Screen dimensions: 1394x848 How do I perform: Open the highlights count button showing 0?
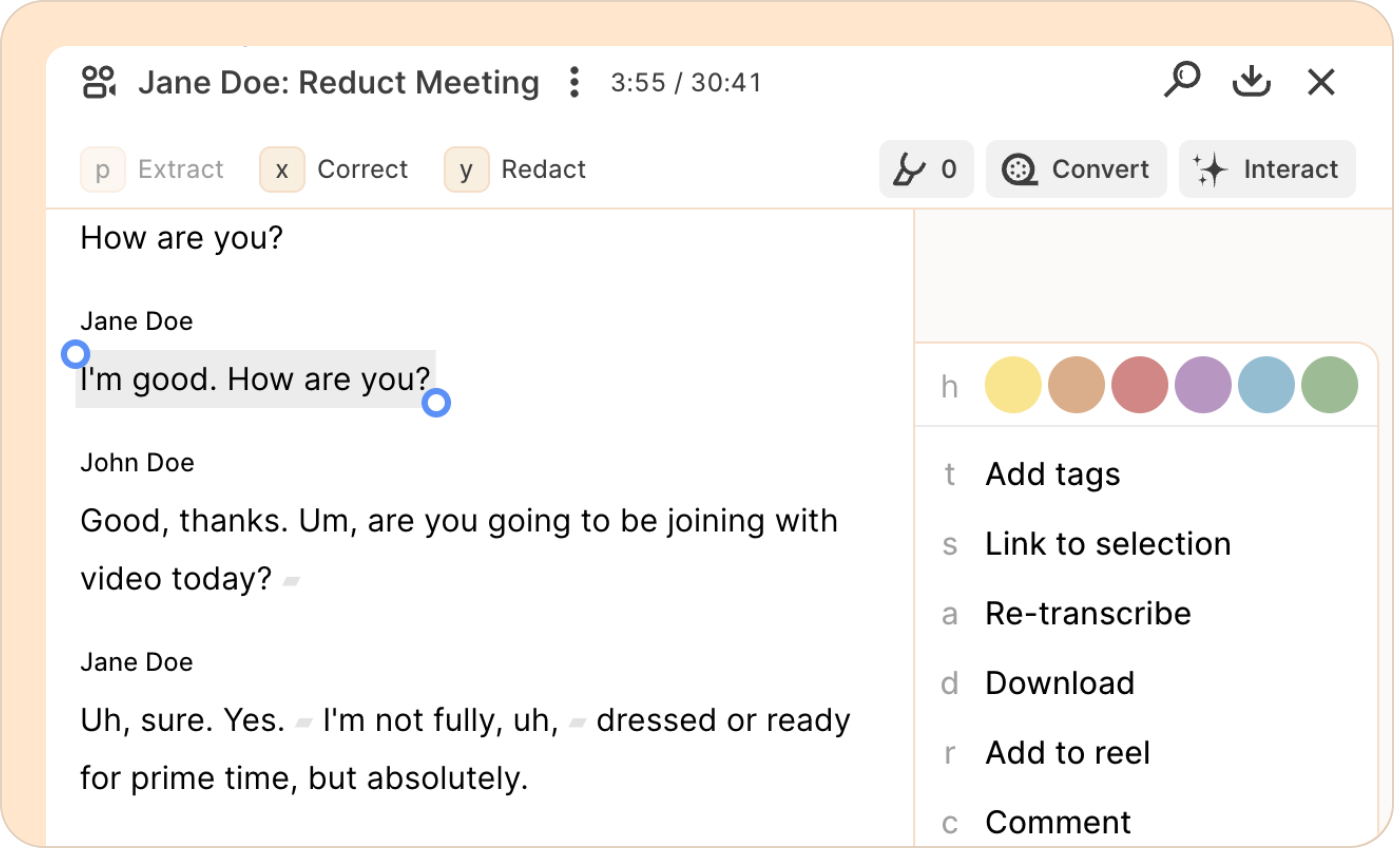coord(926,169)
